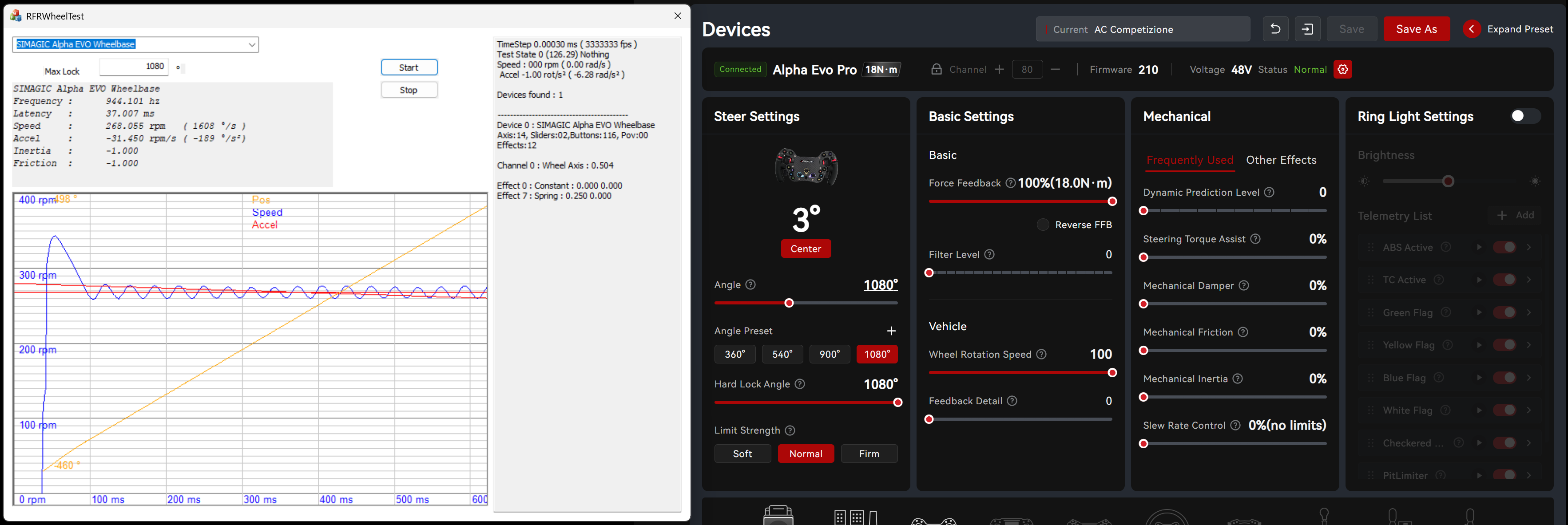The width and height of the screenshot is (1568, 525).
Task: Click the Max Lock input field
Action: point(133,66)
